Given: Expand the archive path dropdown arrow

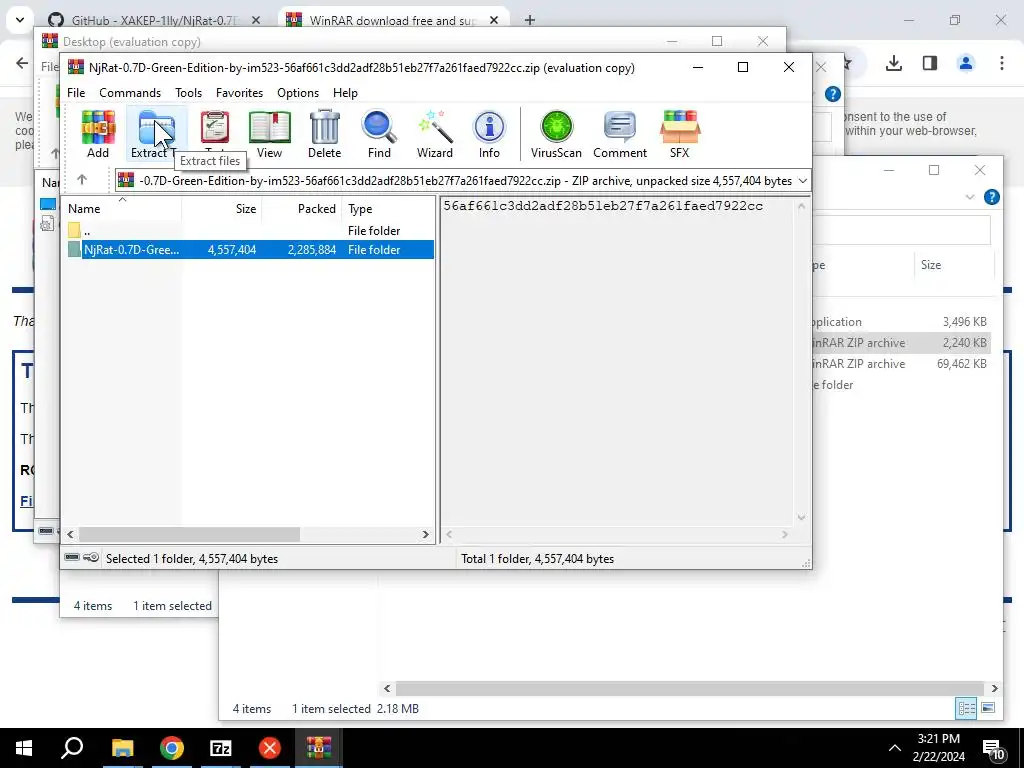Looking at the screenshot, I should (x=803, y=181).
